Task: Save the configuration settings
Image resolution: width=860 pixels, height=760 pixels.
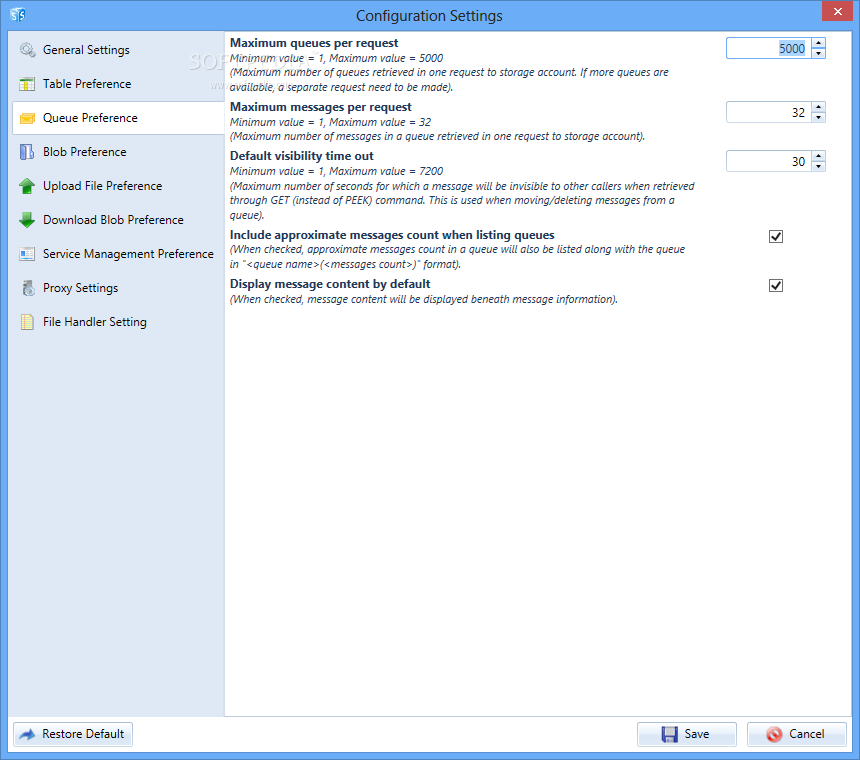Action: click(x=687, y=734)
